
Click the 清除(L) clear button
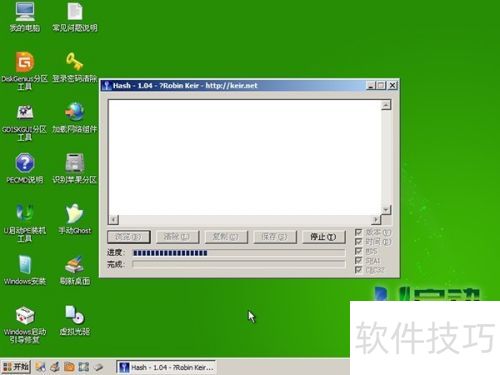177,237
